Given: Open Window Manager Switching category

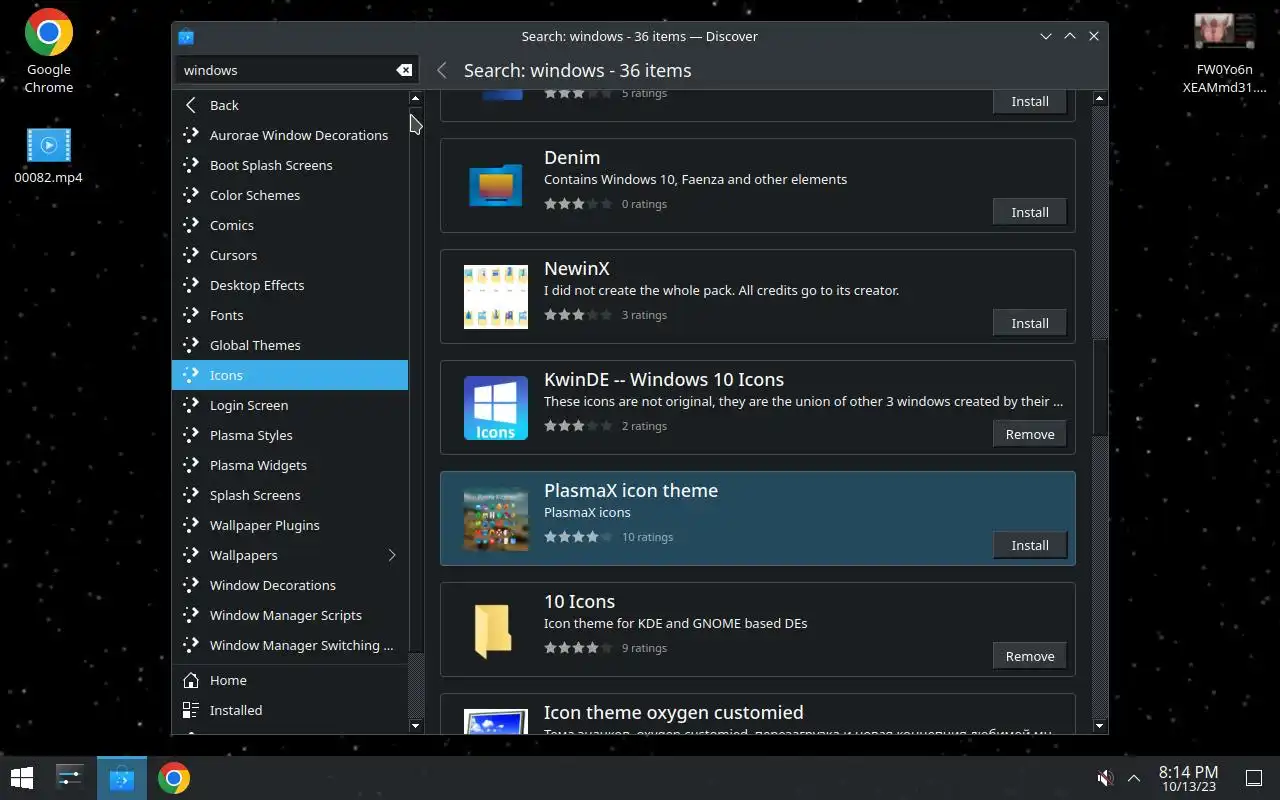Looking at the screenshot, I should 290,645.
